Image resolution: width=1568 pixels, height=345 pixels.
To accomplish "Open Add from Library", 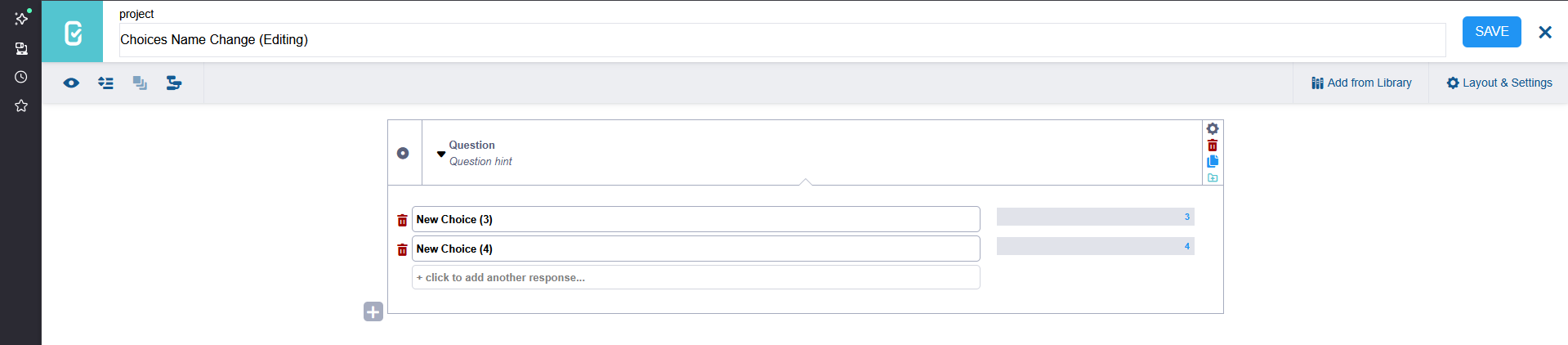I will (1361, 83).
